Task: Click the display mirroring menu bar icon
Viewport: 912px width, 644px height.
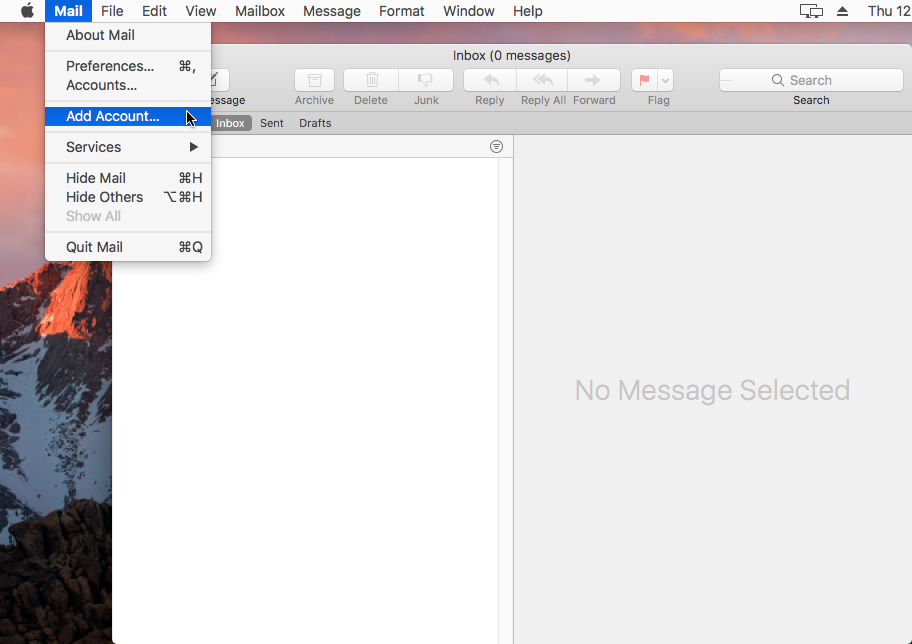Action: 811,11
